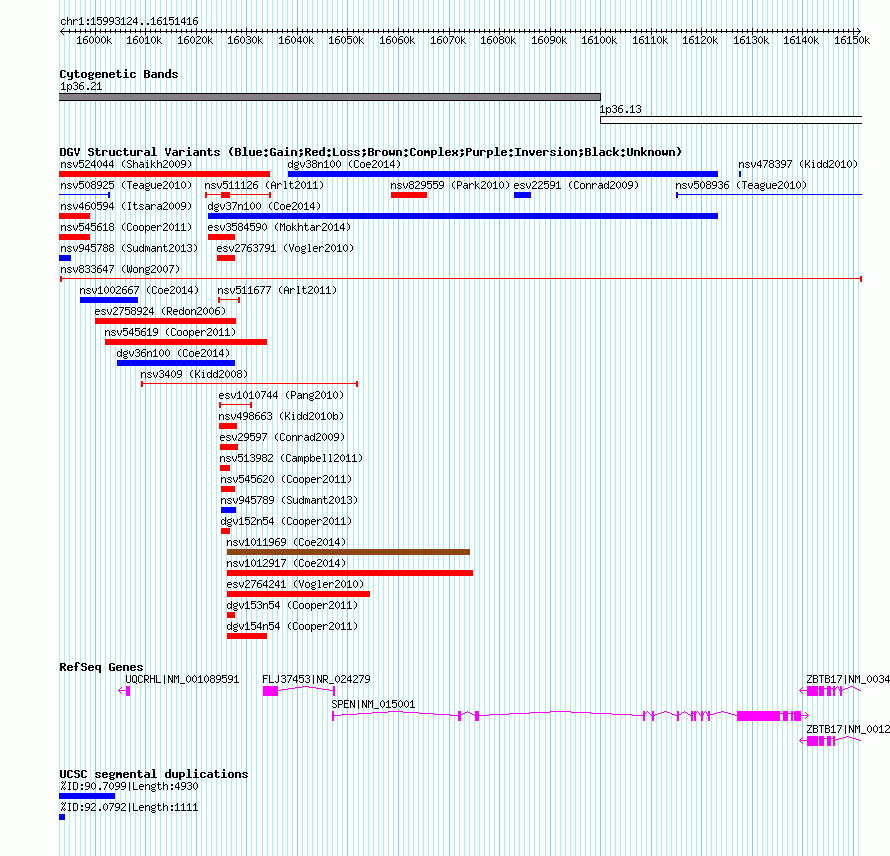Click the ZBTB17|NM_0034 gene label
This screenshot has width=890, height=856.
coord(848,679)
